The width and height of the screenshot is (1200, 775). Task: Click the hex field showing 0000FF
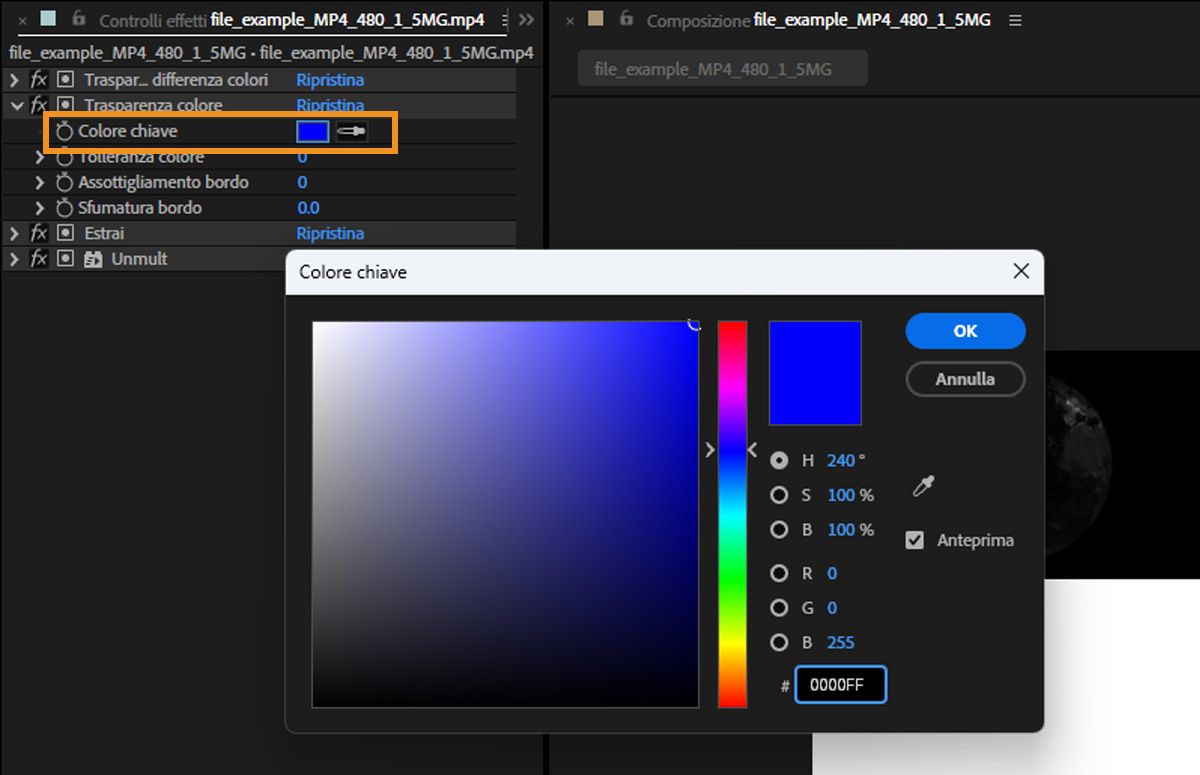coord(840,684)
